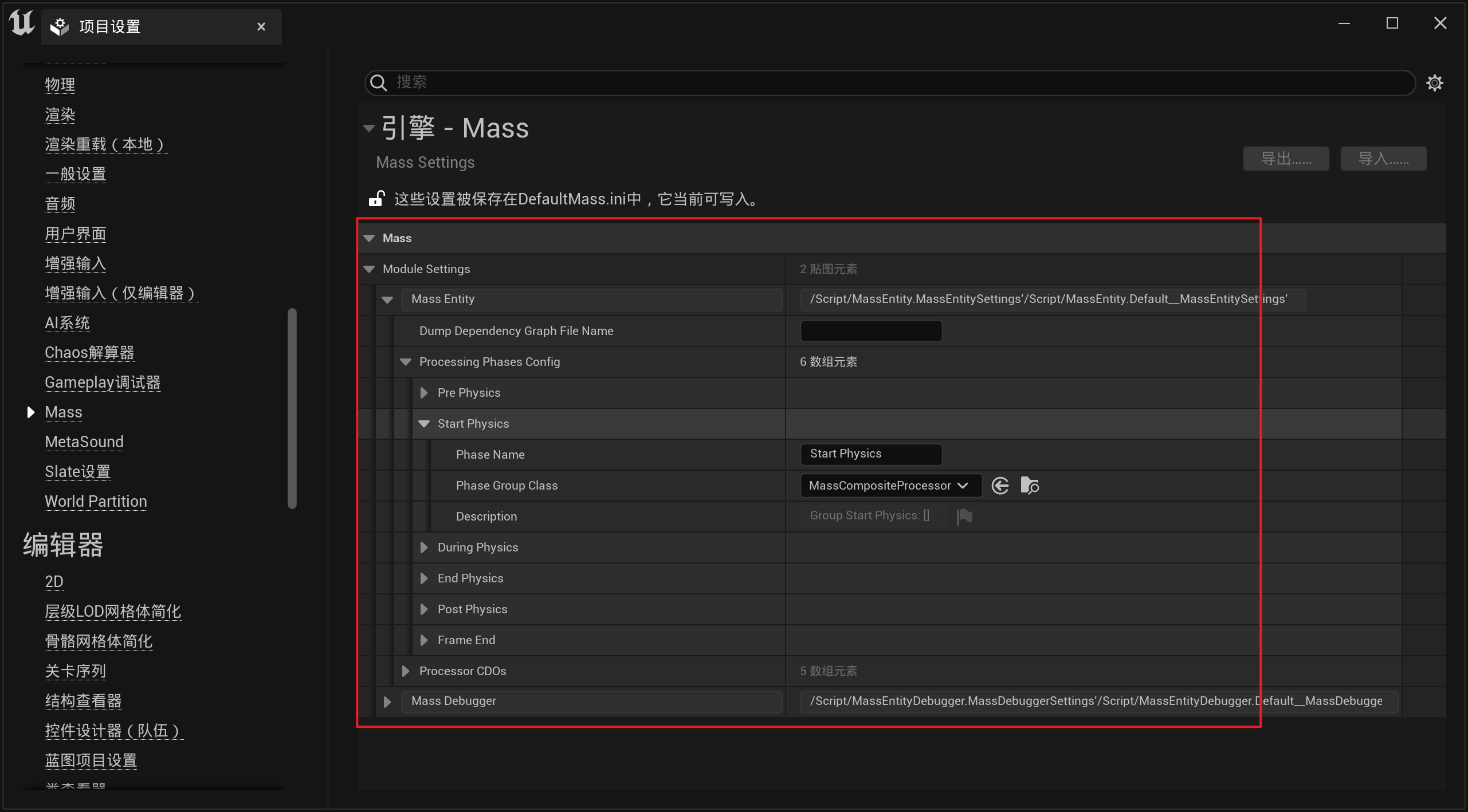Click the Mass Debugger settings path value
1468x812 pixels.
pos(1099,701)
